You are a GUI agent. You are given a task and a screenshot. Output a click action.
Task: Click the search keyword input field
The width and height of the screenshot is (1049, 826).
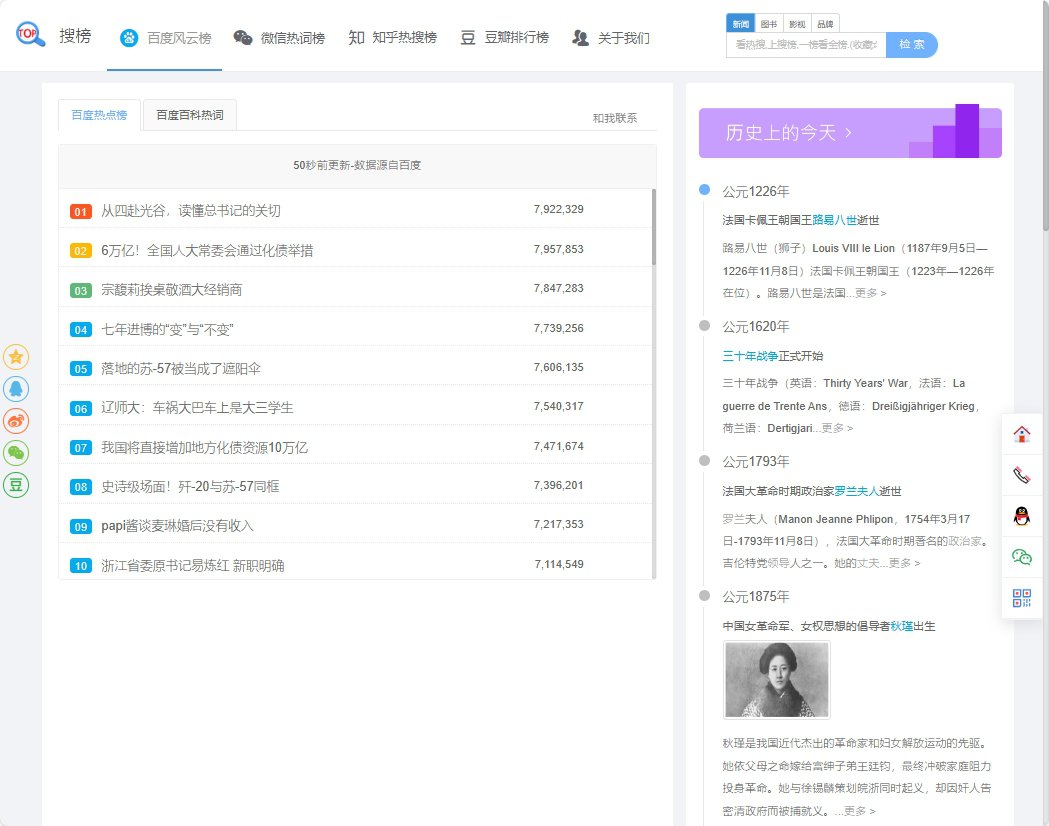coord(805,45)
